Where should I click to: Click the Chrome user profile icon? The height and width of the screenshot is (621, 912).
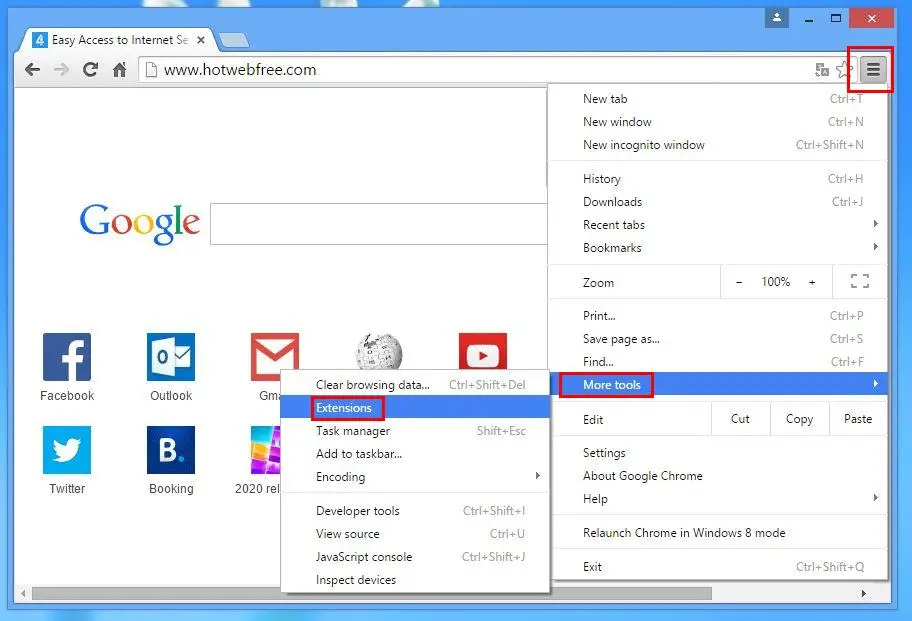776,17
